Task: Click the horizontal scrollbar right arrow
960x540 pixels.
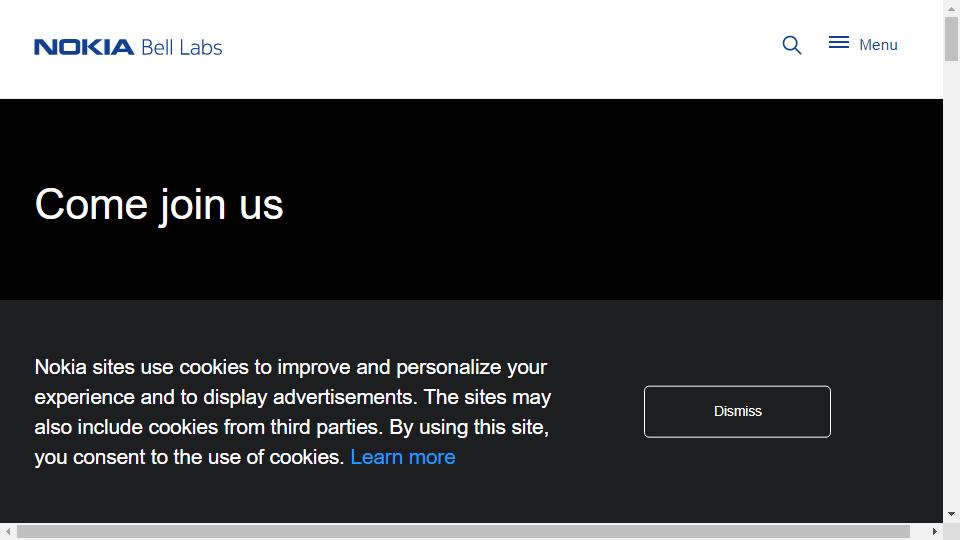Action: point(934,531)
